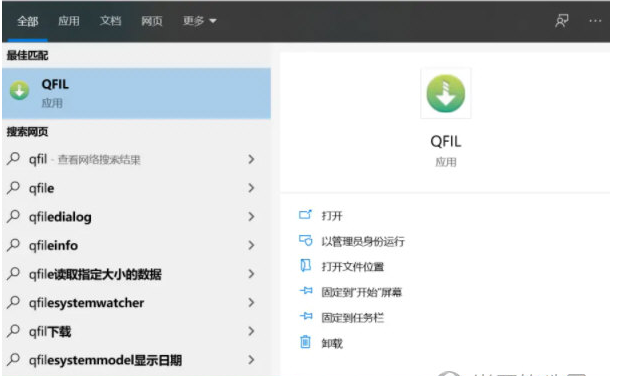This screenshot has height=376, width=637.
Task: Switch to the 应用 tab
Action: click(69, 21)
